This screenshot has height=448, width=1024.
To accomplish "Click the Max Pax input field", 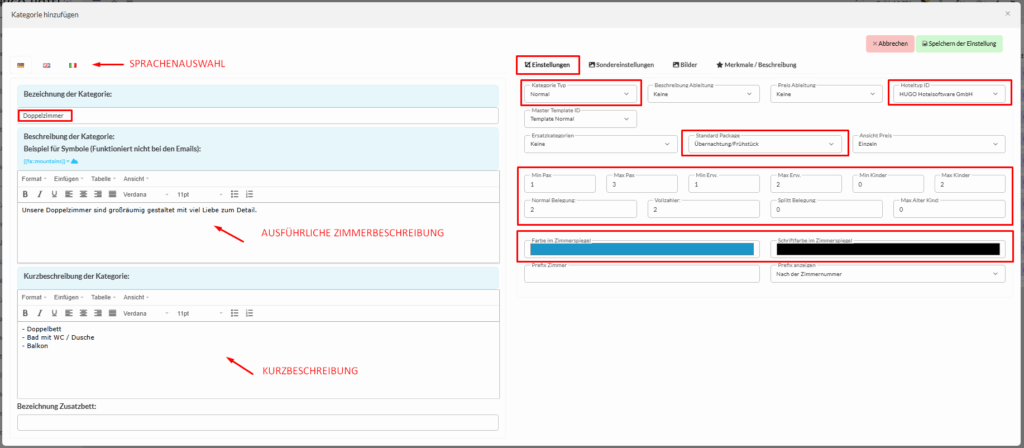I will pyautogui.click(x=640, y=184).
